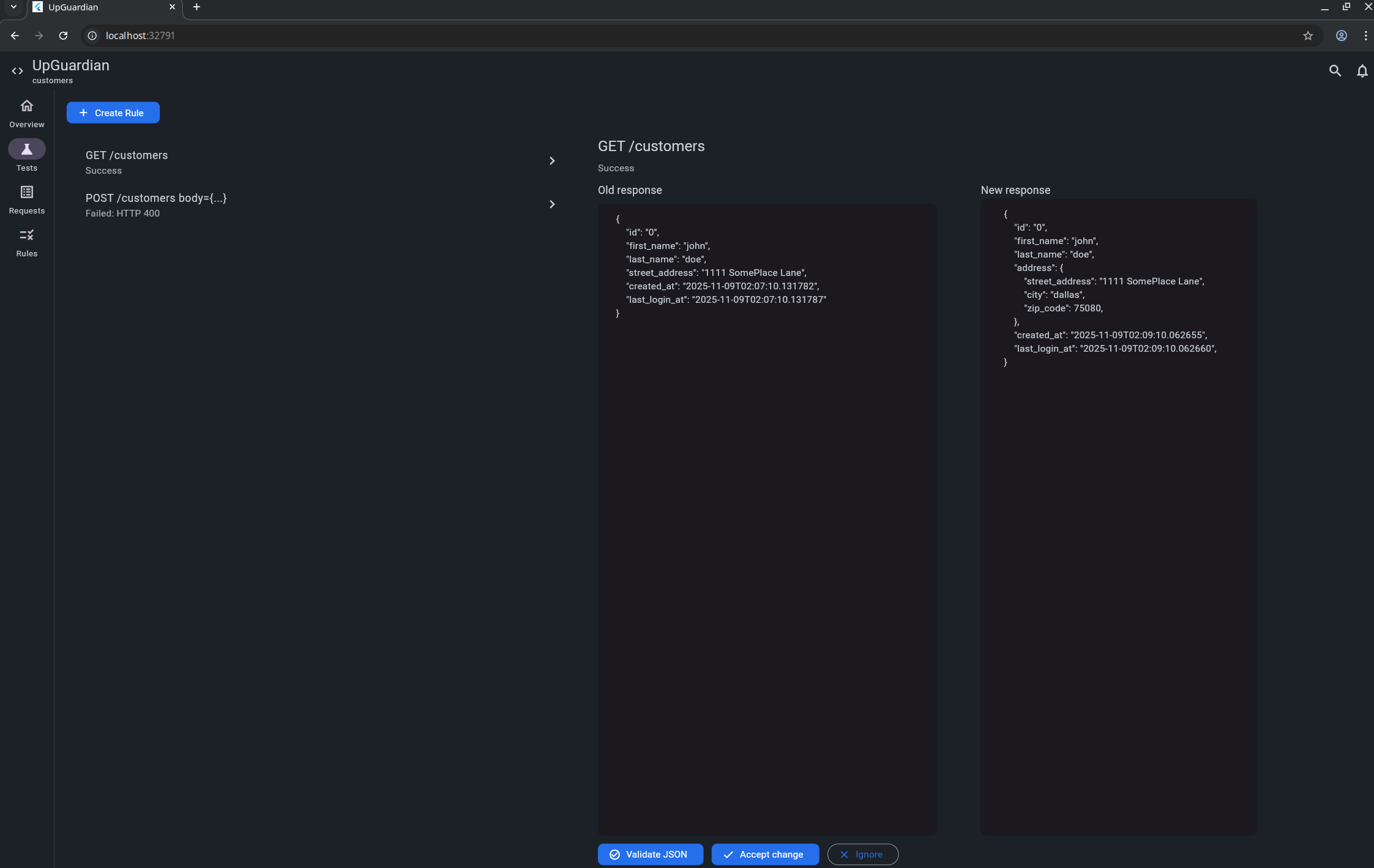Open the tab search dropdown arrow
1374x868 pixels.
pos(13,7)
